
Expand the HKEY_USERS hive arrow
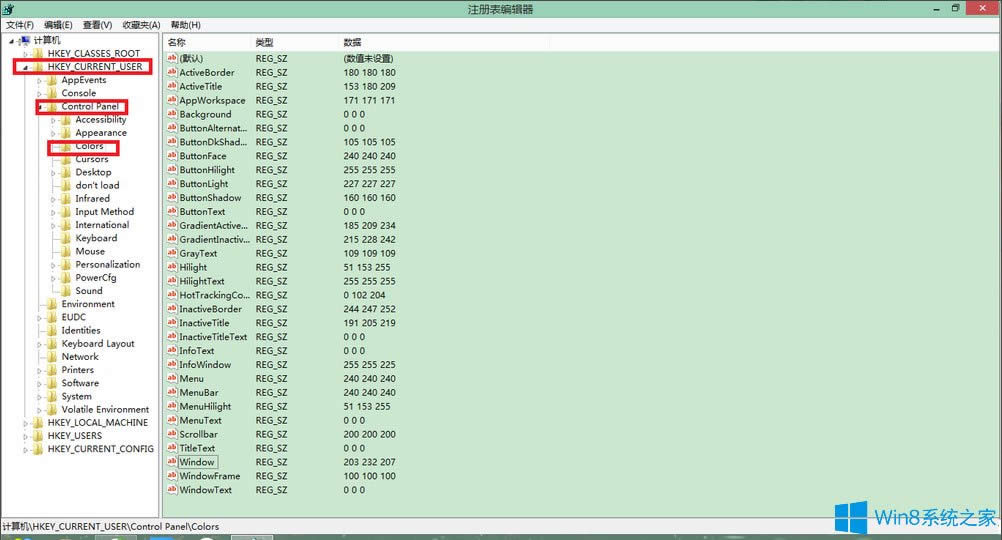[25, 436]
